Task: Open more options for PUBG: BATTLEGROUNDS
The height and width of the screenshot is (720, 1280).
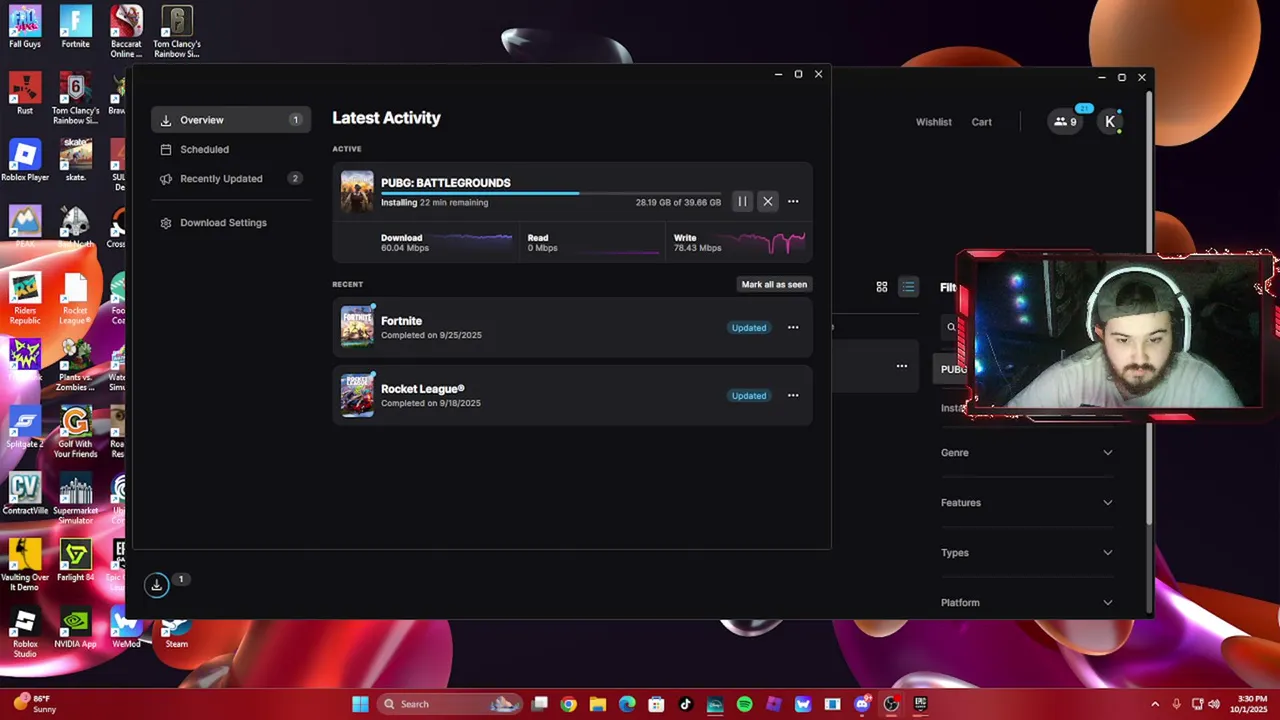Action: click(x=793, y=202)
